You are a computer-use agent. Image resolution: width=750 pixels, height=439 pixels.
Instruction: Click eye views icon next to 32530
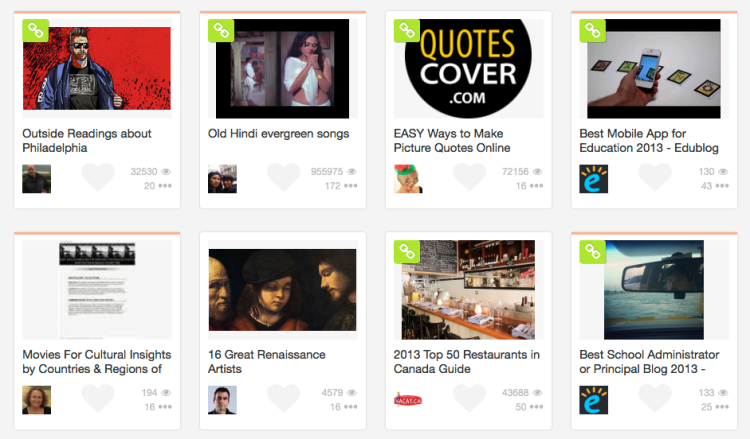tap(166, 172)
